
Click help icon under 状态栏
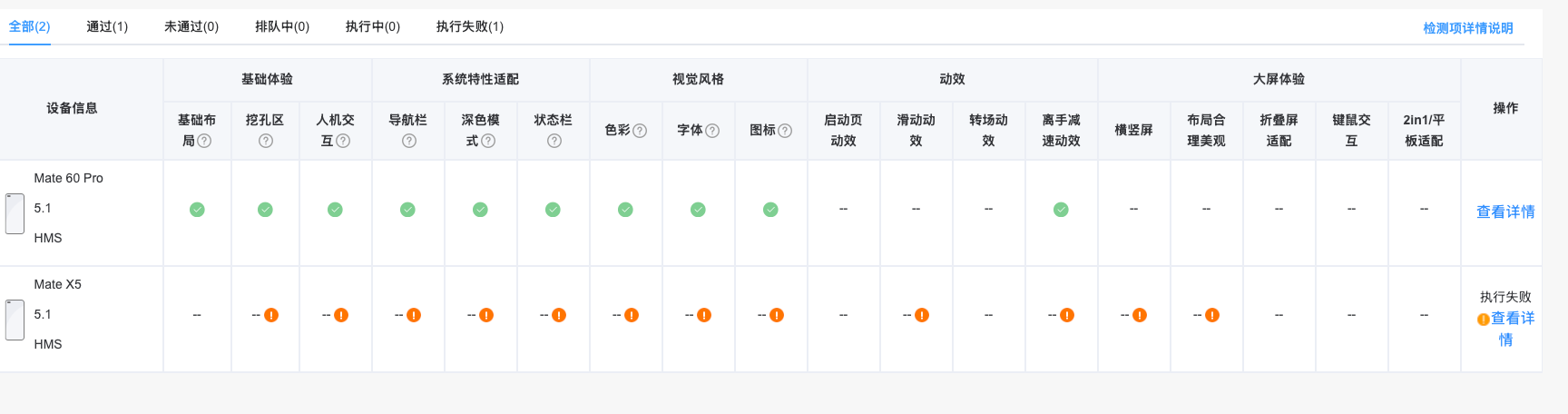coord(554,141)
